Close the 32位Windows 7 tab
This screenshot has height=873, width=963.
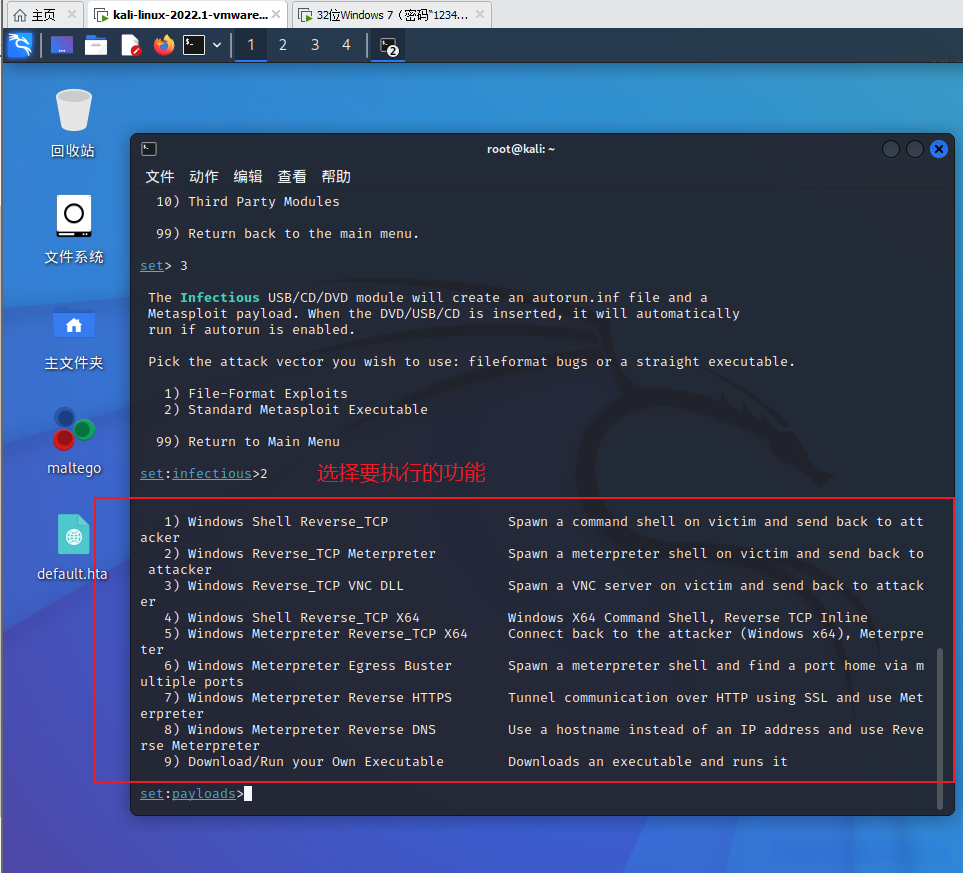click(x=480, y=14)
